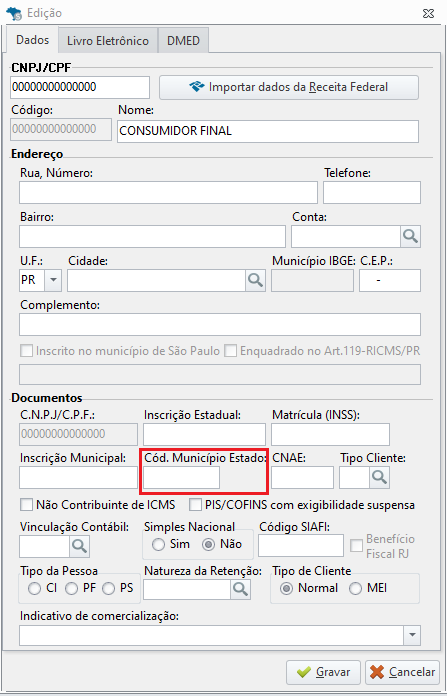Open Tipo Cliente lookup magnifier

pyautogui.click(x=380, y=477)
